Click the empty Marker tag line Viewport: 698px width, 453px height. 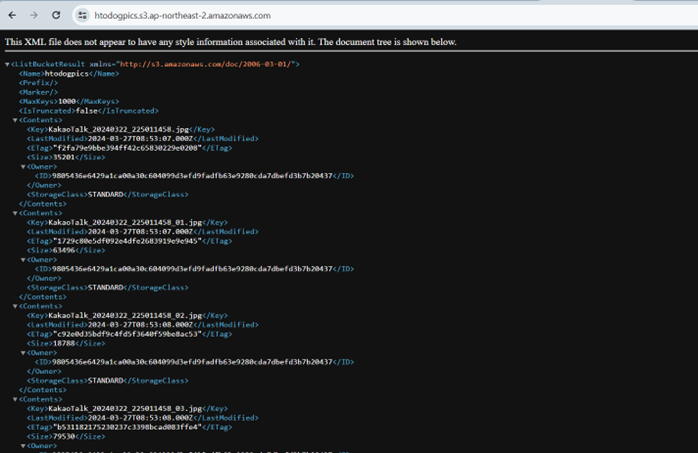38,92
